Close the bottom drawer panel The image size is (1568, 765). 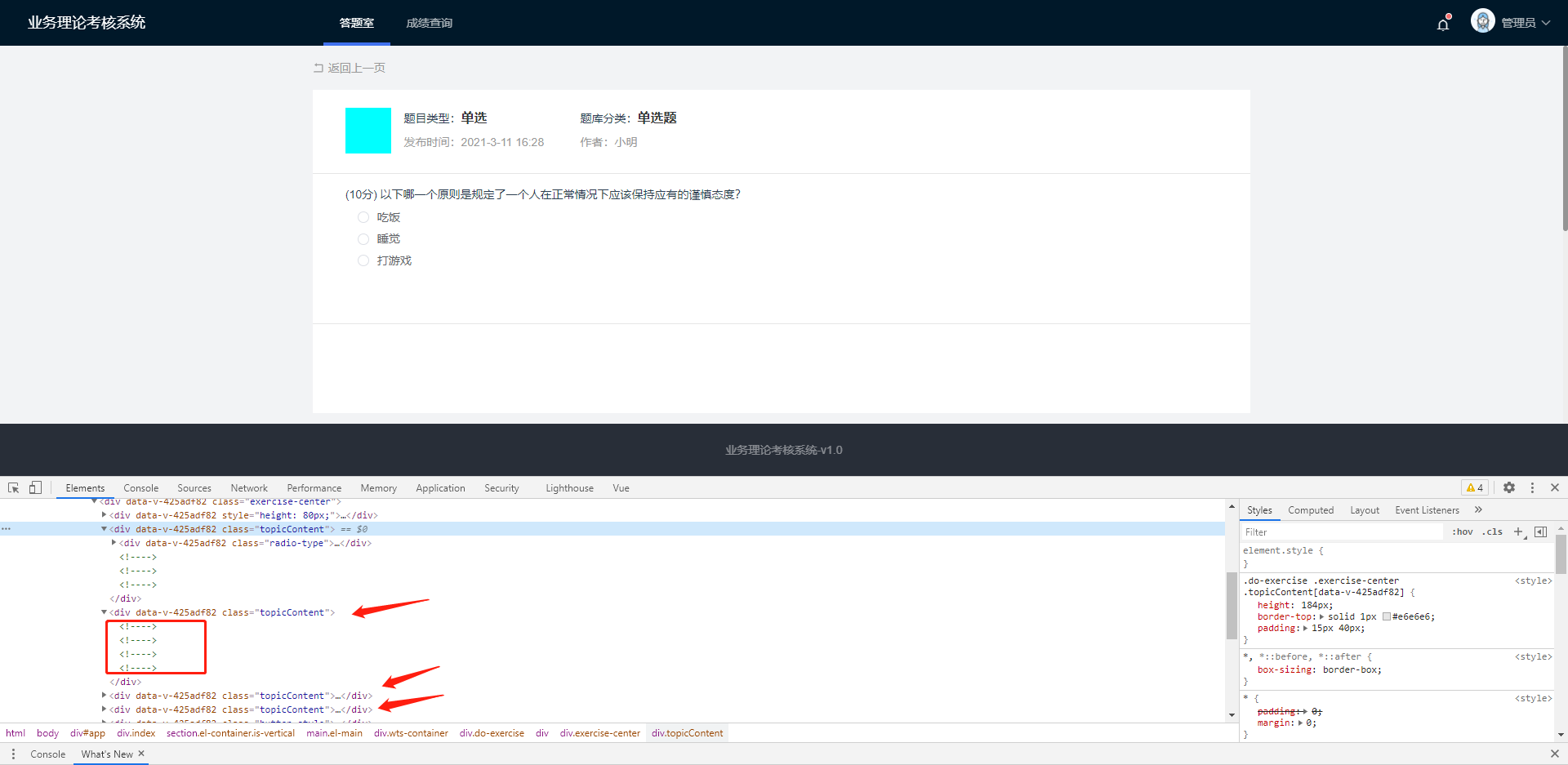tap(1555, 754)
